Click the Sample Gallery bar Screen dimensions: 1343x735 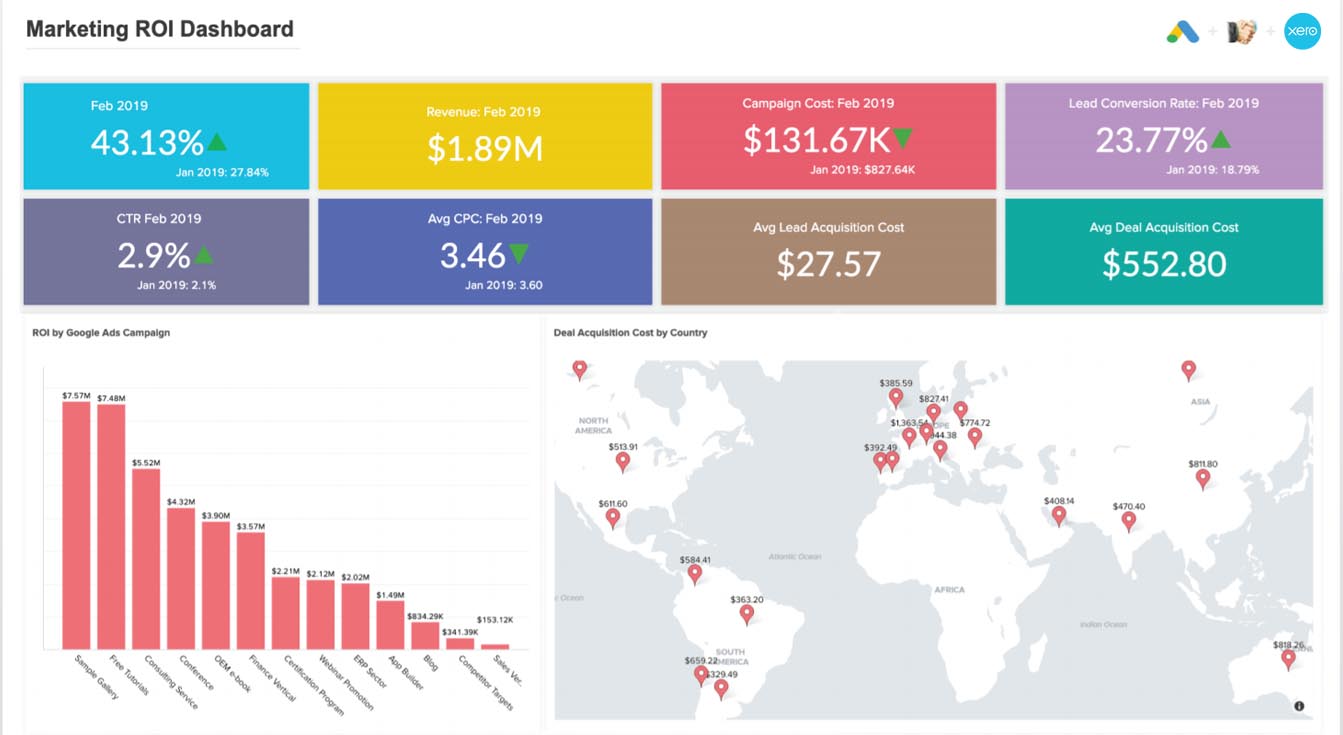click(x=76, y=525)
